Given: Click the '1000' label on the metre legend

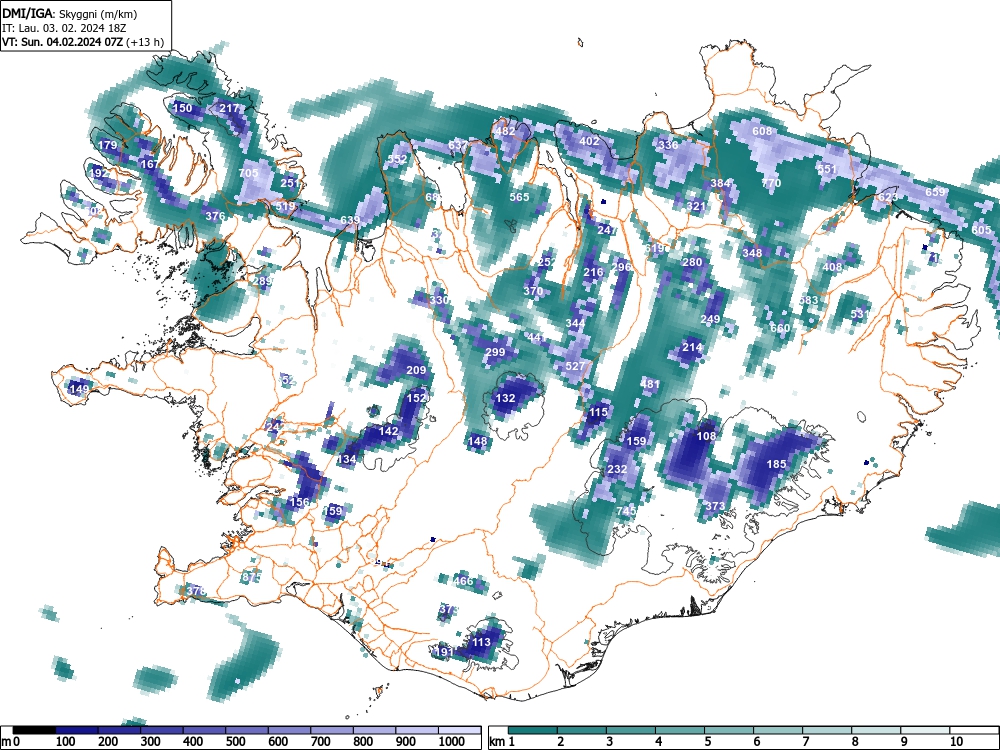Looking at the screenshot, I should point(452,742).
